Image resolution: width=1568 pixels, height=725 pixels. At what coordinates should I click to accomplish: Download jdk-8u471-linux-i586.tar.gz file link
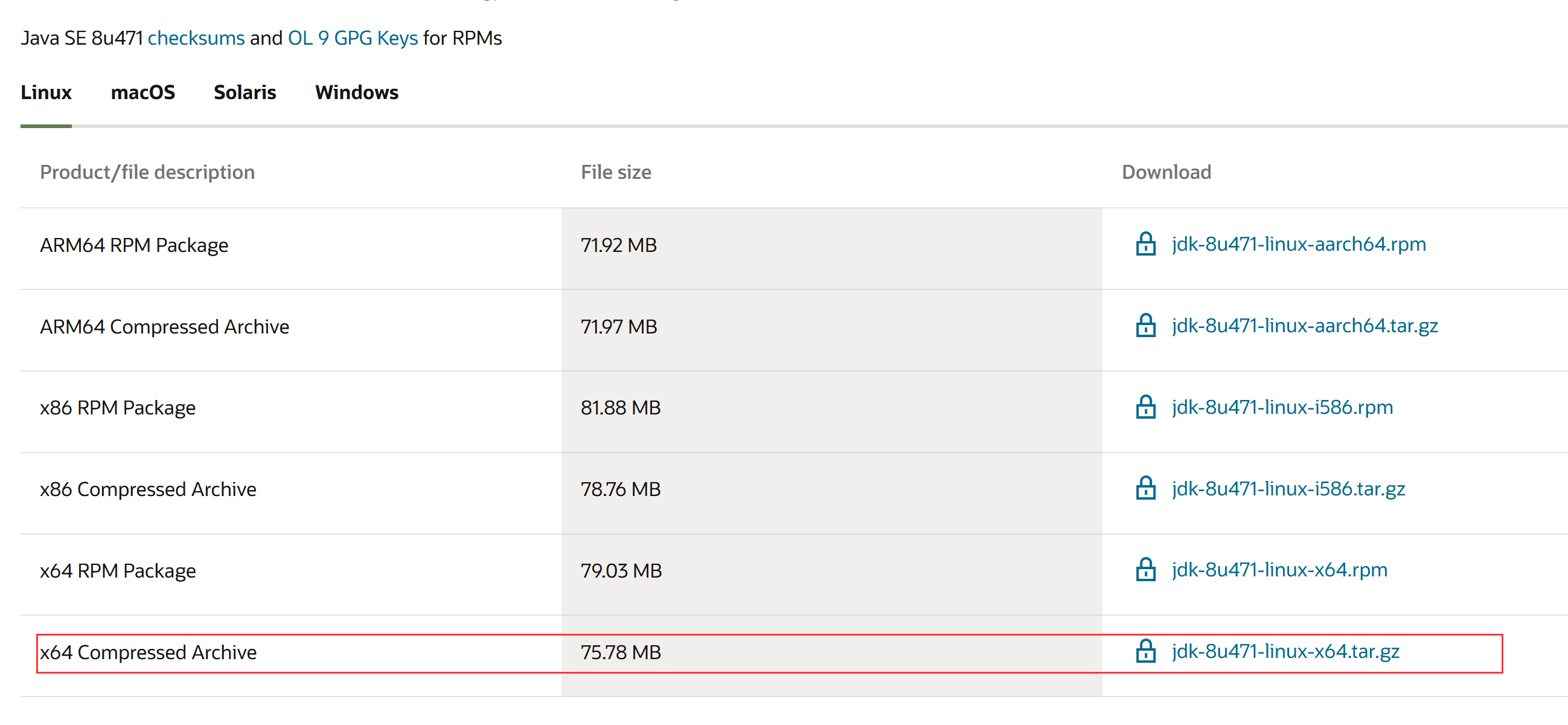pos(1288,489)
